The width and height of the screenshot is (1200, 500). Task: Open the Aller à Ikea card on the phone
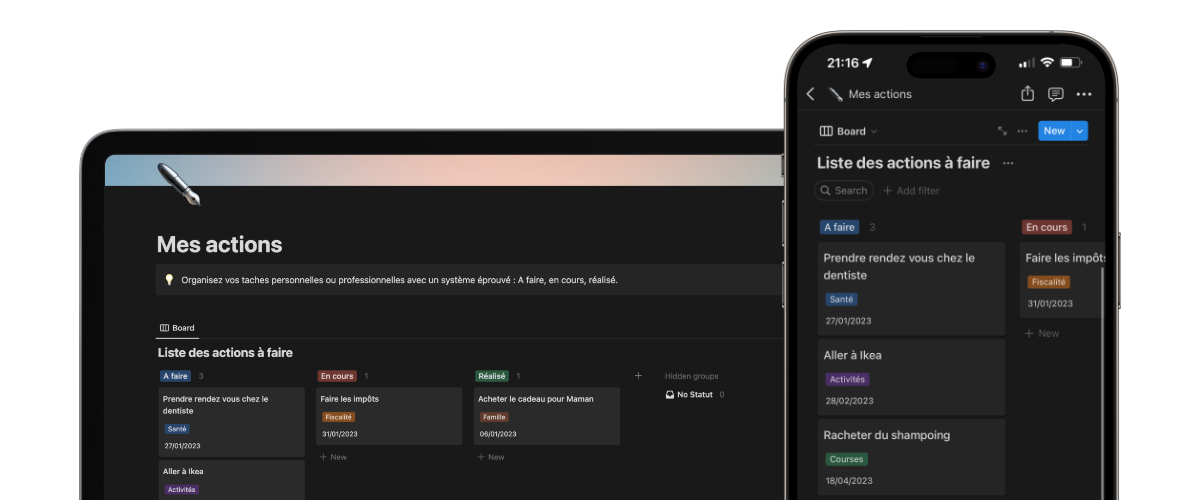click(x=911, y=377)
